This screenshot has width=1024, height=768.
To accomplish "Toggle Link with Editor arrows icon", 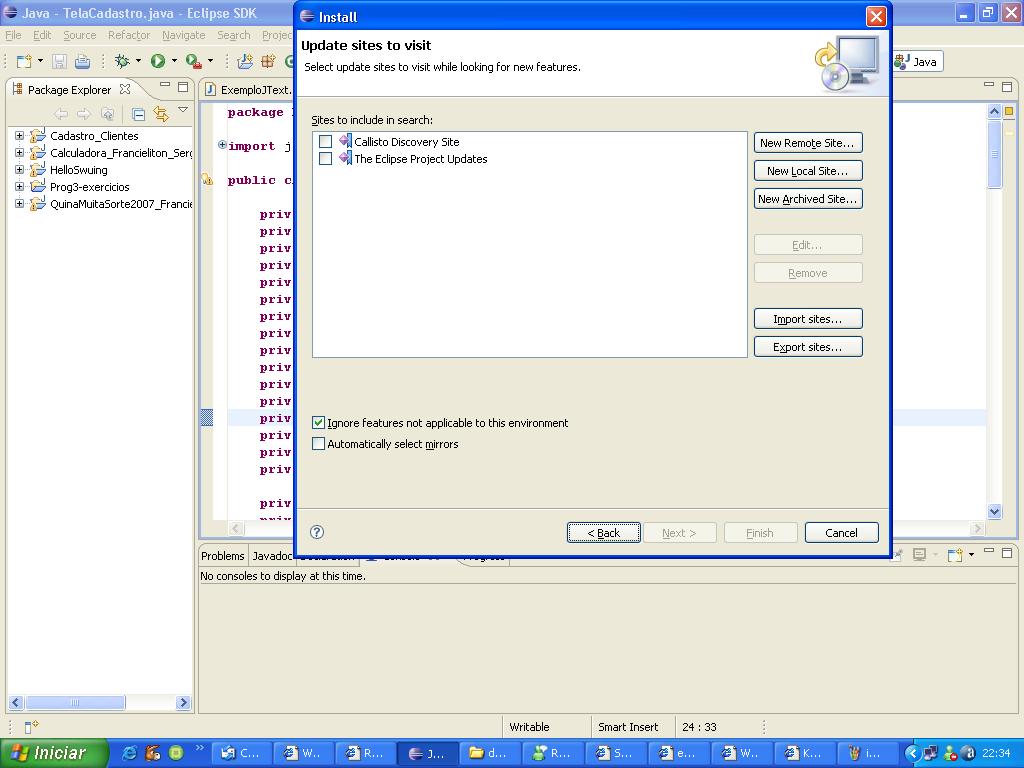I will [x=161, y=114].
